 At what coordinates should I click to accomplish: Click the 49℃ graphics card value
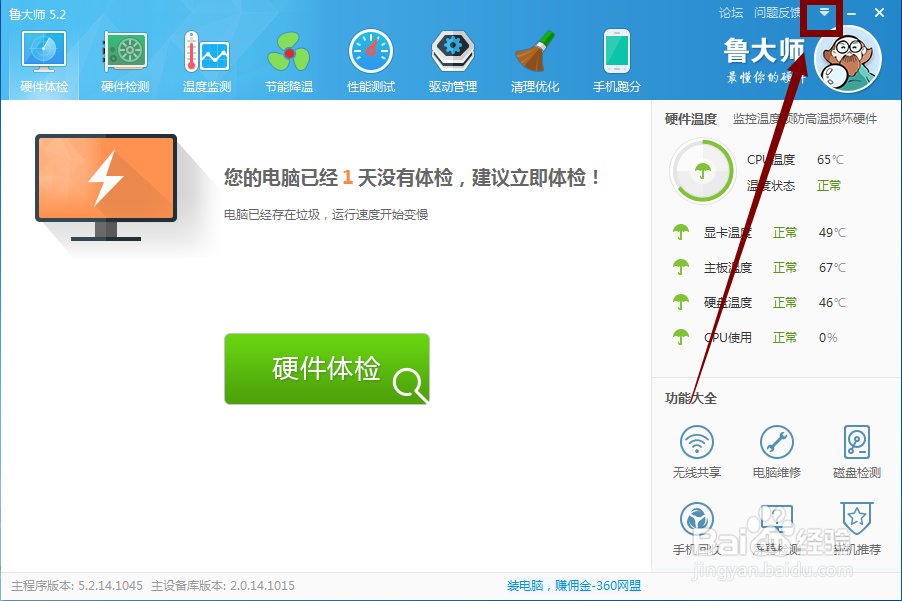click(x=832, y=232)
